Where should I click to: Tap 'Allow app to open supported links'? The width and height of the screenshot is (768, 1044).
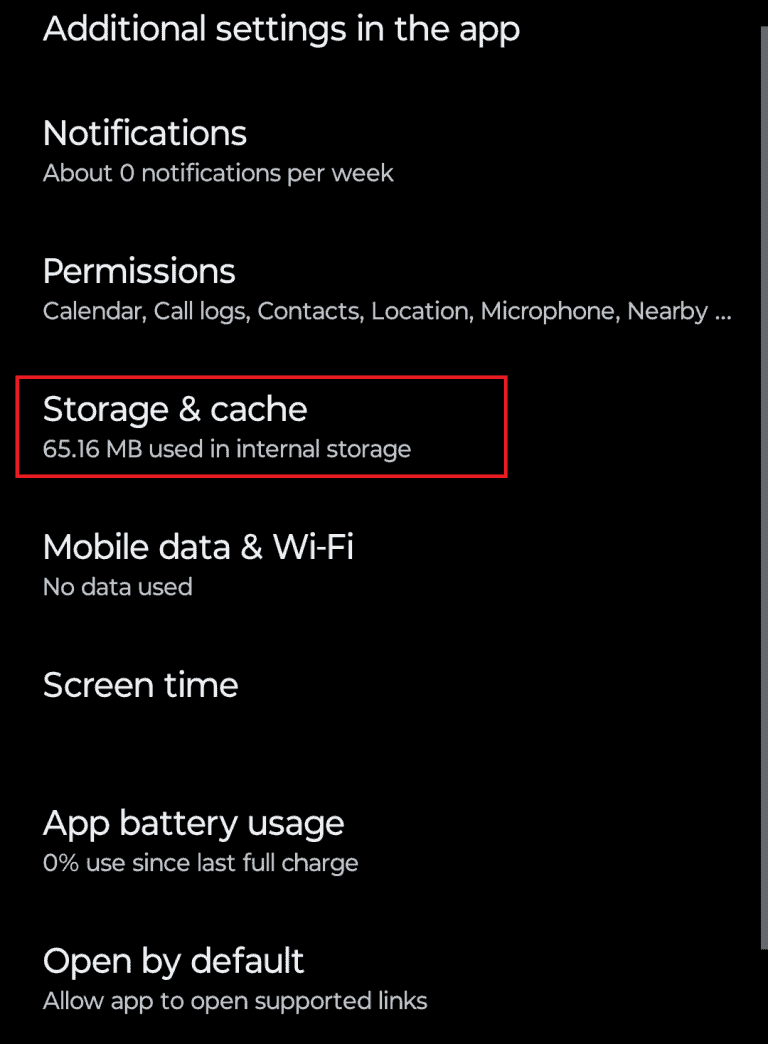(235, 1000)
